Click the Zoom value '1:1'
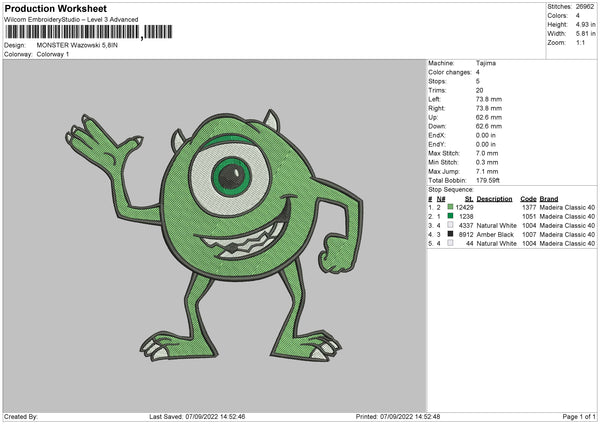This screenshot has width=600, height=424. coord(580,42)
